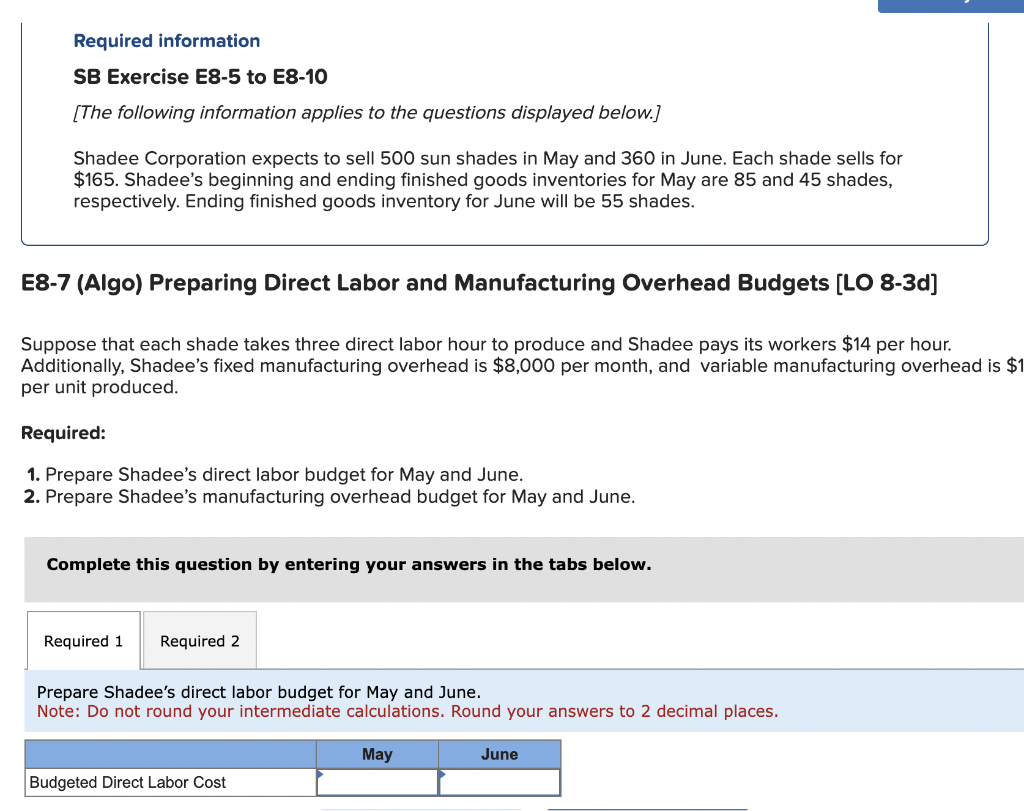
Task: Click the red rounding note text
Action: click(408, 711)
